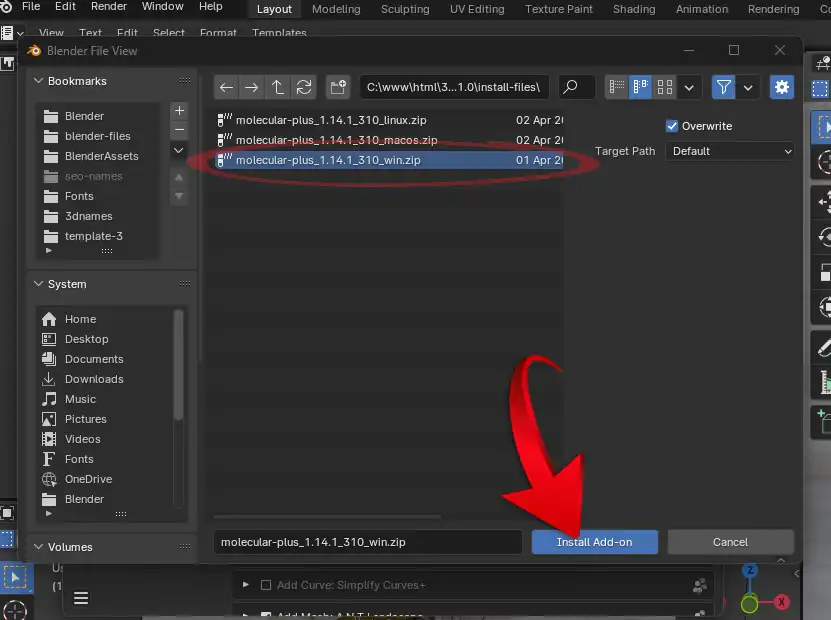Toggle the options region gear icon
The height and width of the screenshot is (620, 831).
tap(782, 87)
